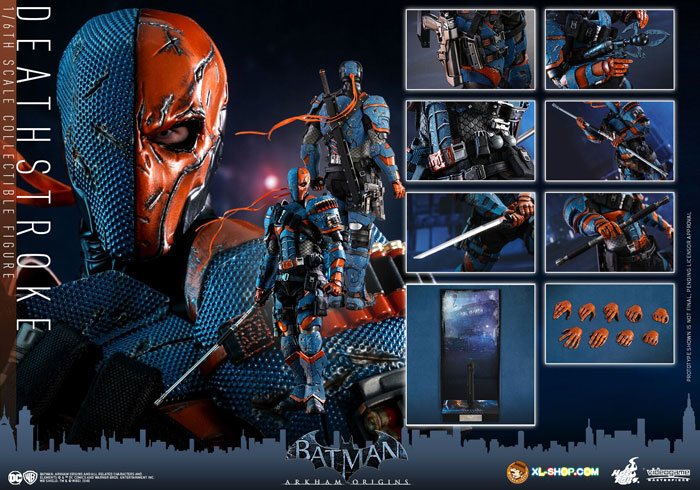This screenshot has width=700, height=490.
Task: Click the Warner Bros shield logo
Action: (30, 477)
